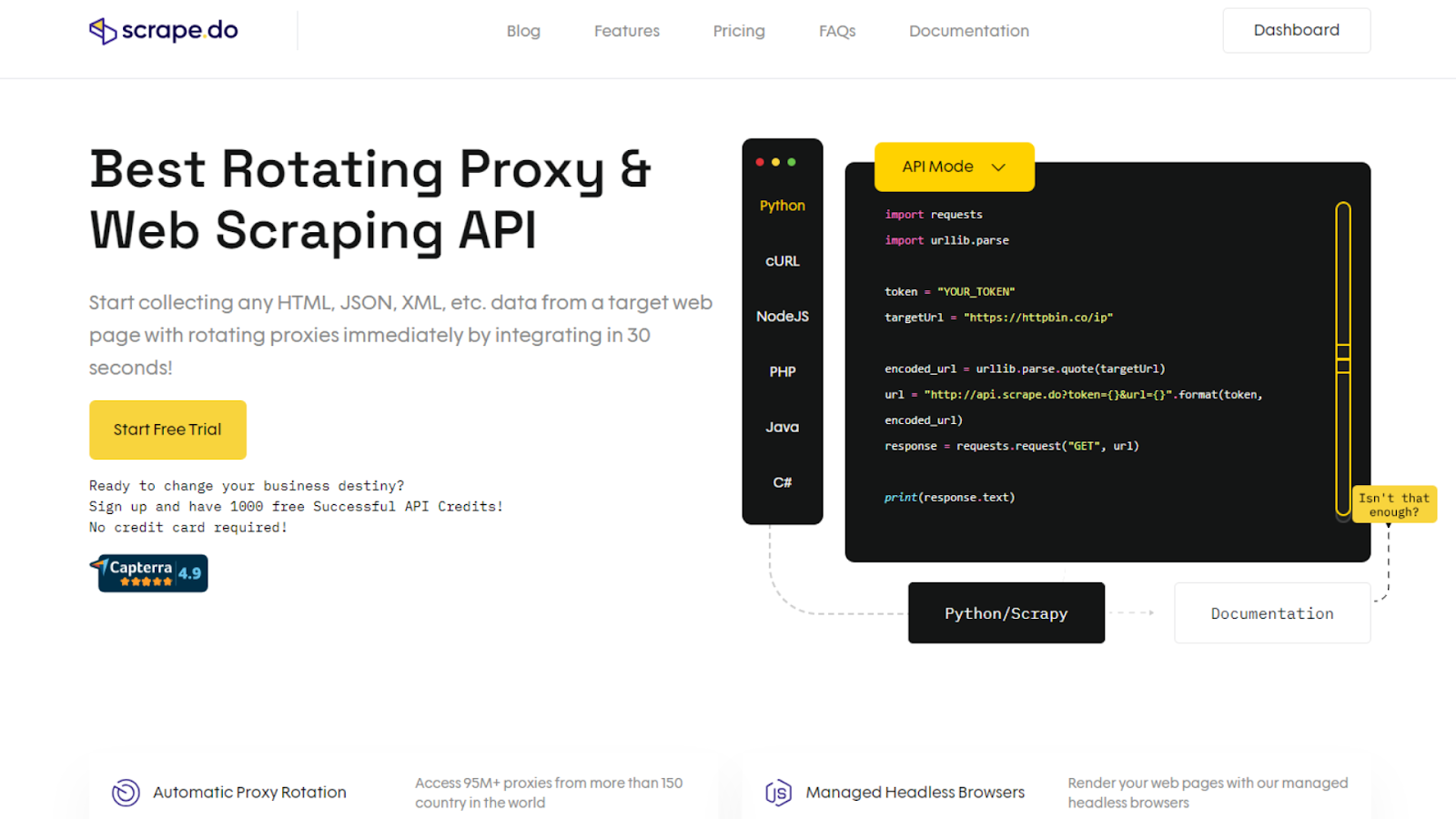Open the API Mode dropdown
Viewport: 1456px width, 819px height.
point(954,167)
